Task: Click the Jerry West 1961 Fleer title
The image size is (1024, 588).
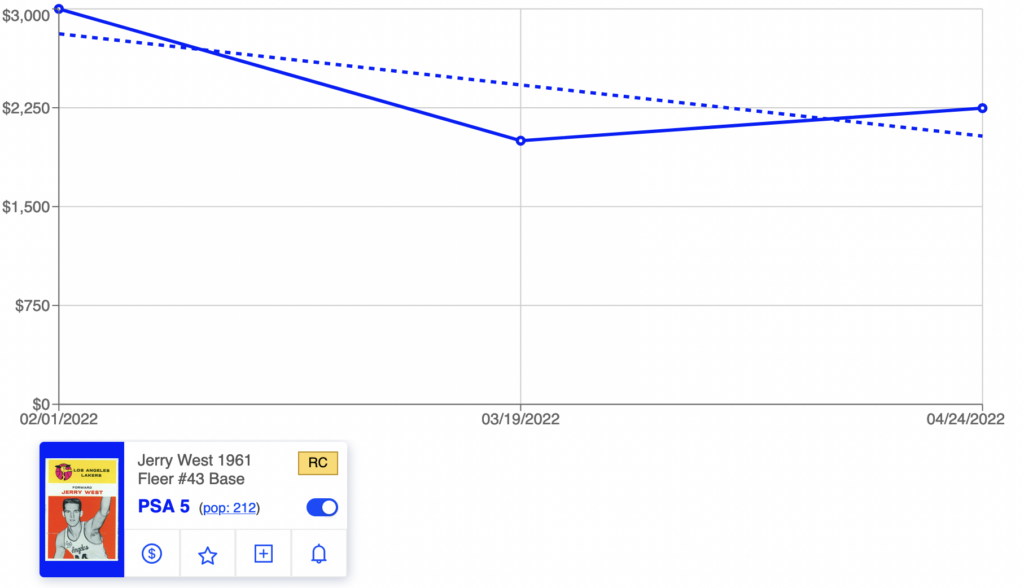Action: pyautogui.click(x=194, y=470)
